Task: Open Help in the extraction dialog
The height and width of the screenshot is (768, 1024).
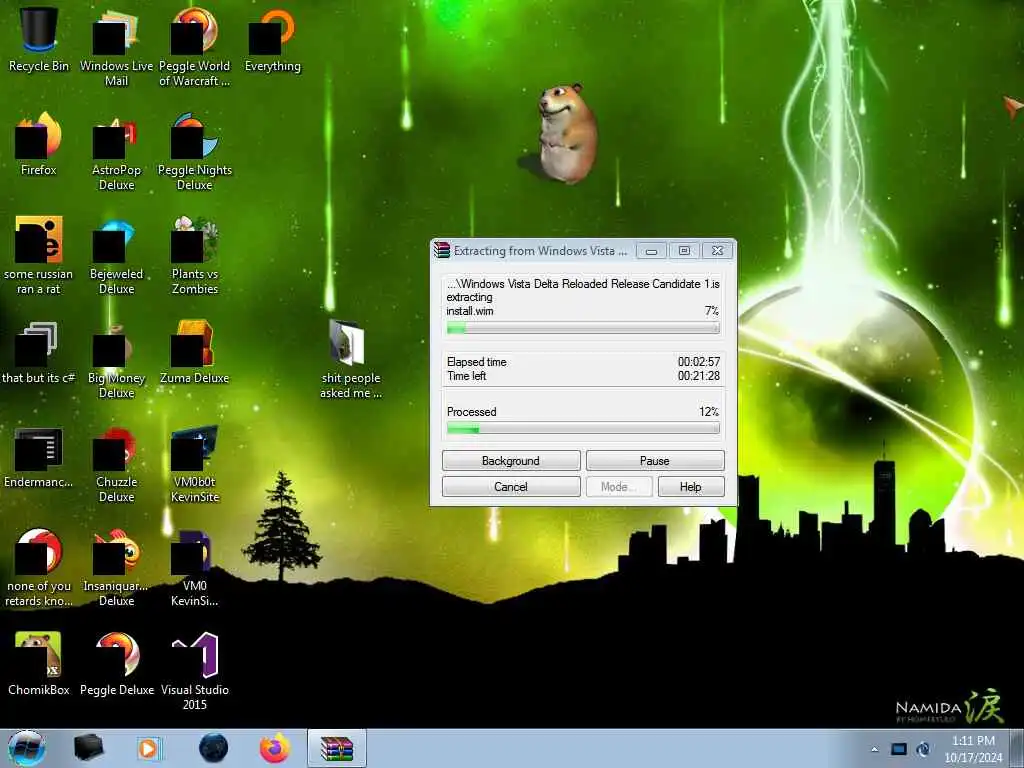Action: [x=690, y=487]
